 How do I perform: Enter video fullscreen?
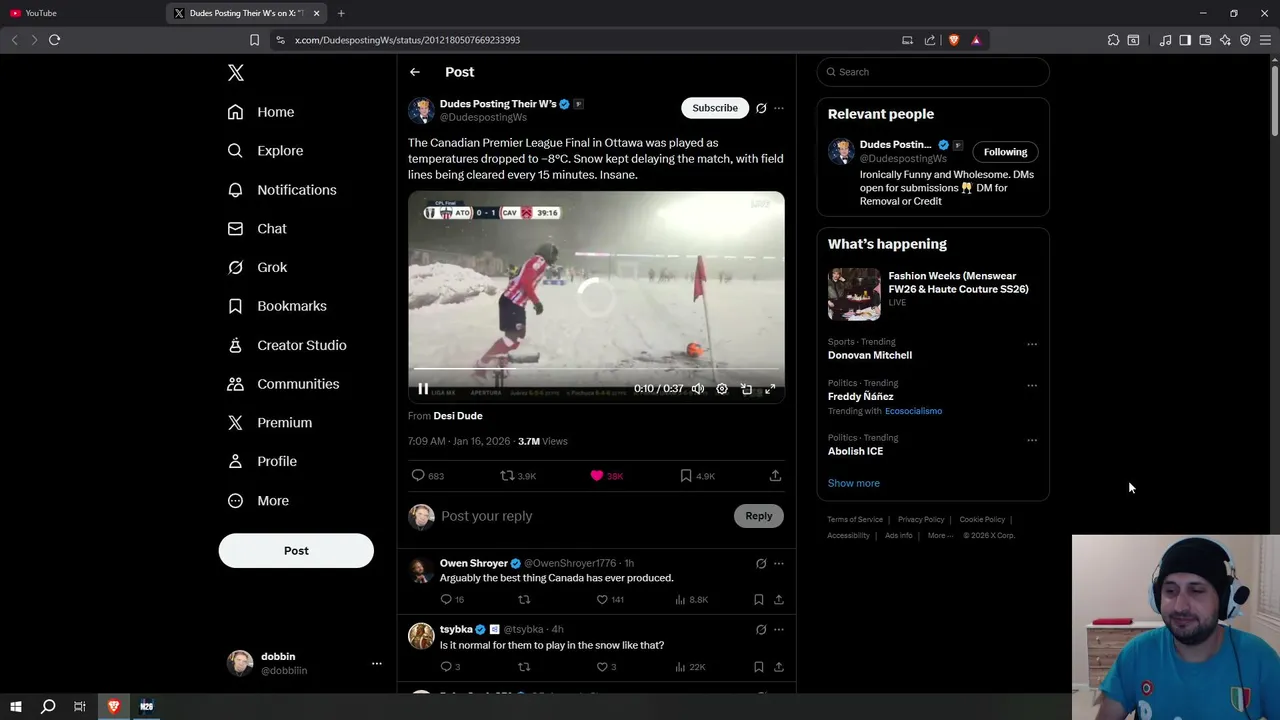pyautogui.click(x=770, y=389)
